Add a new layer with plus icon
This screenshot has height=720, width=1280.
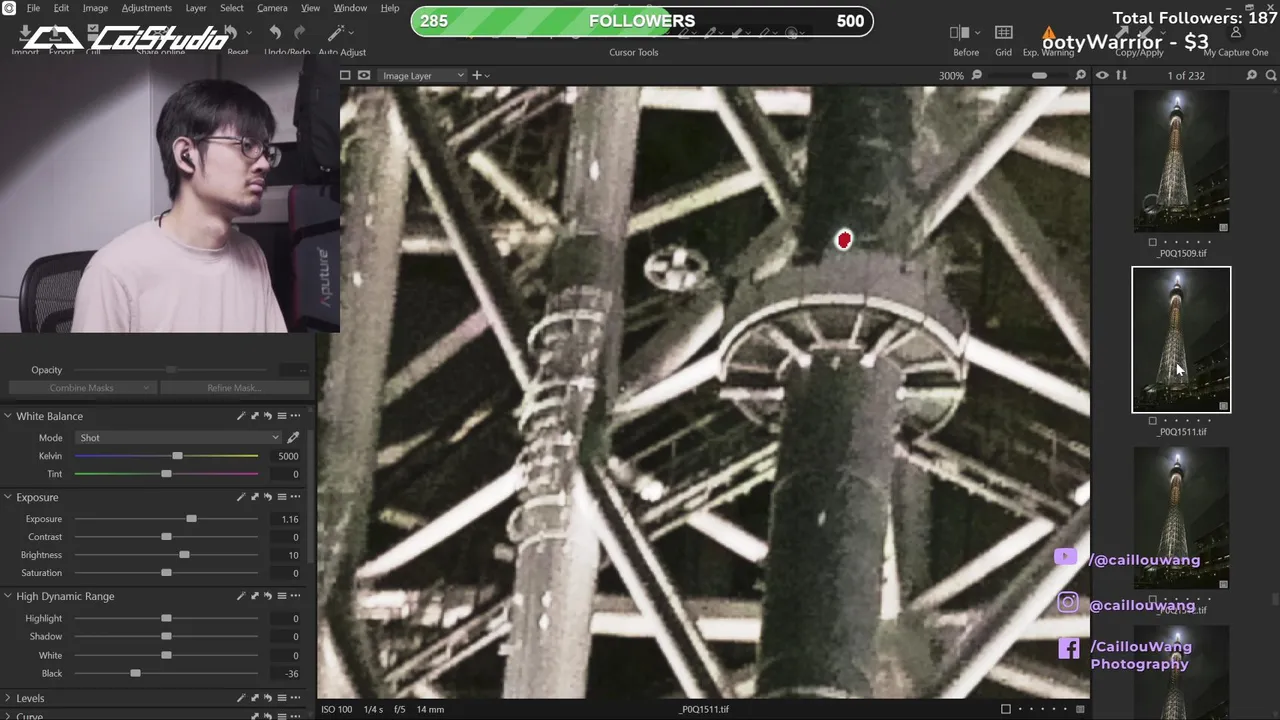(x=477, y=75)
